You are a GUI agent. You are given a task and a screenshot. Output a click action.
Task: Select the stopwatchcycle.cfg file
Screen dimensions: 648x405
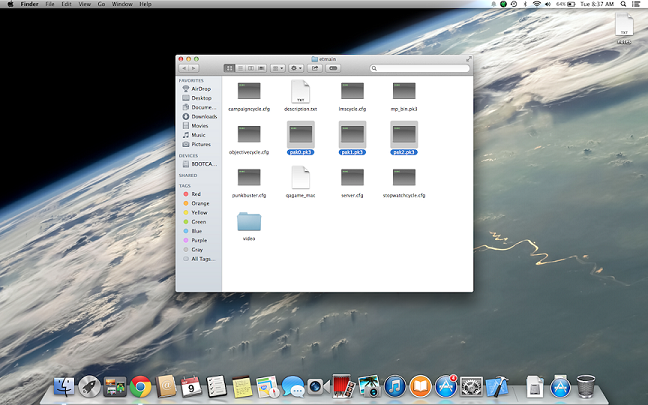pos(404,183)
